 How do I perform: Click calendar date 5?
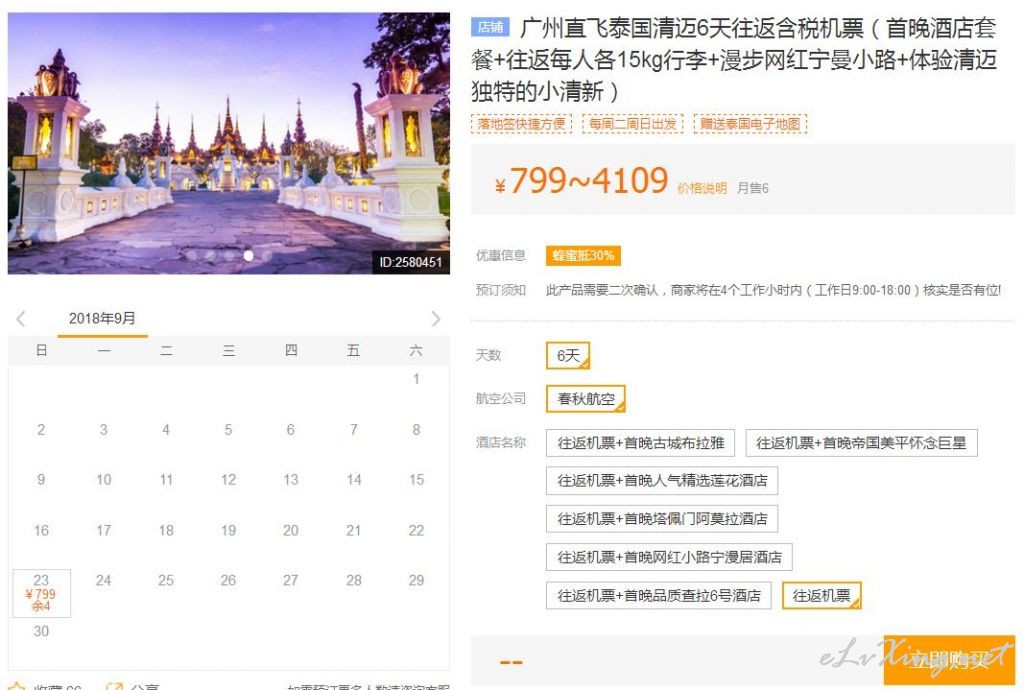(228, 430)
